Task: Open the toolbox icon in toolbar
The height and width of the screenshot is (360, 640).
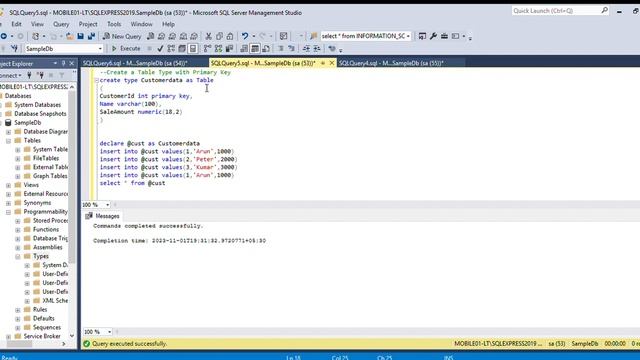Action: [x=444, y=36]
